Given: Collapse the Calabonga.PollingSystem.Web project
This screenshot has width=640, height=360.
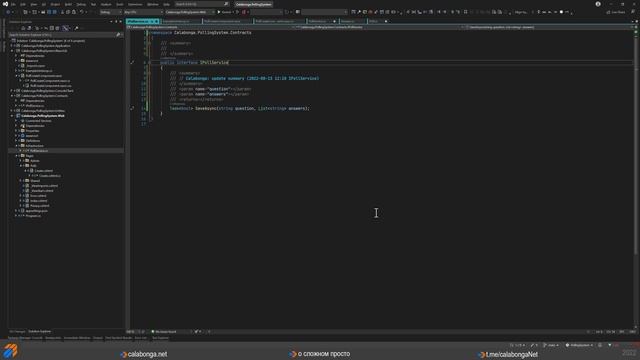Looking at the screenshot, I should point(12,116).
